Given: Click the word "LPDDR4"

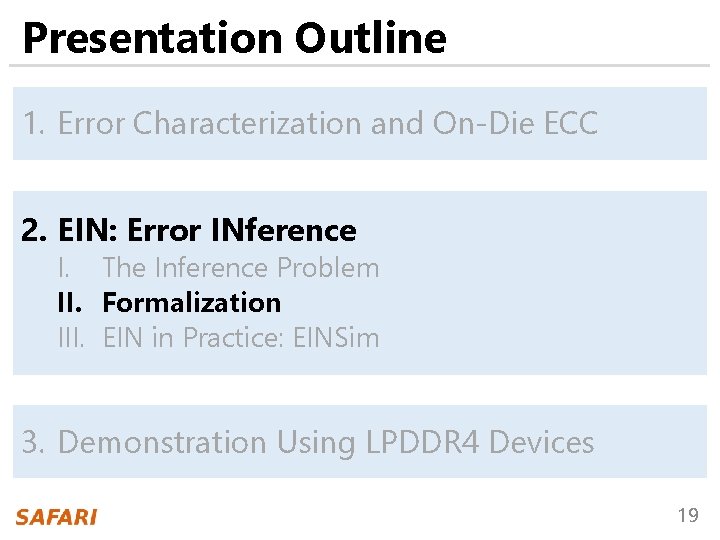Looking at the screenshot, I should [417, 442].
